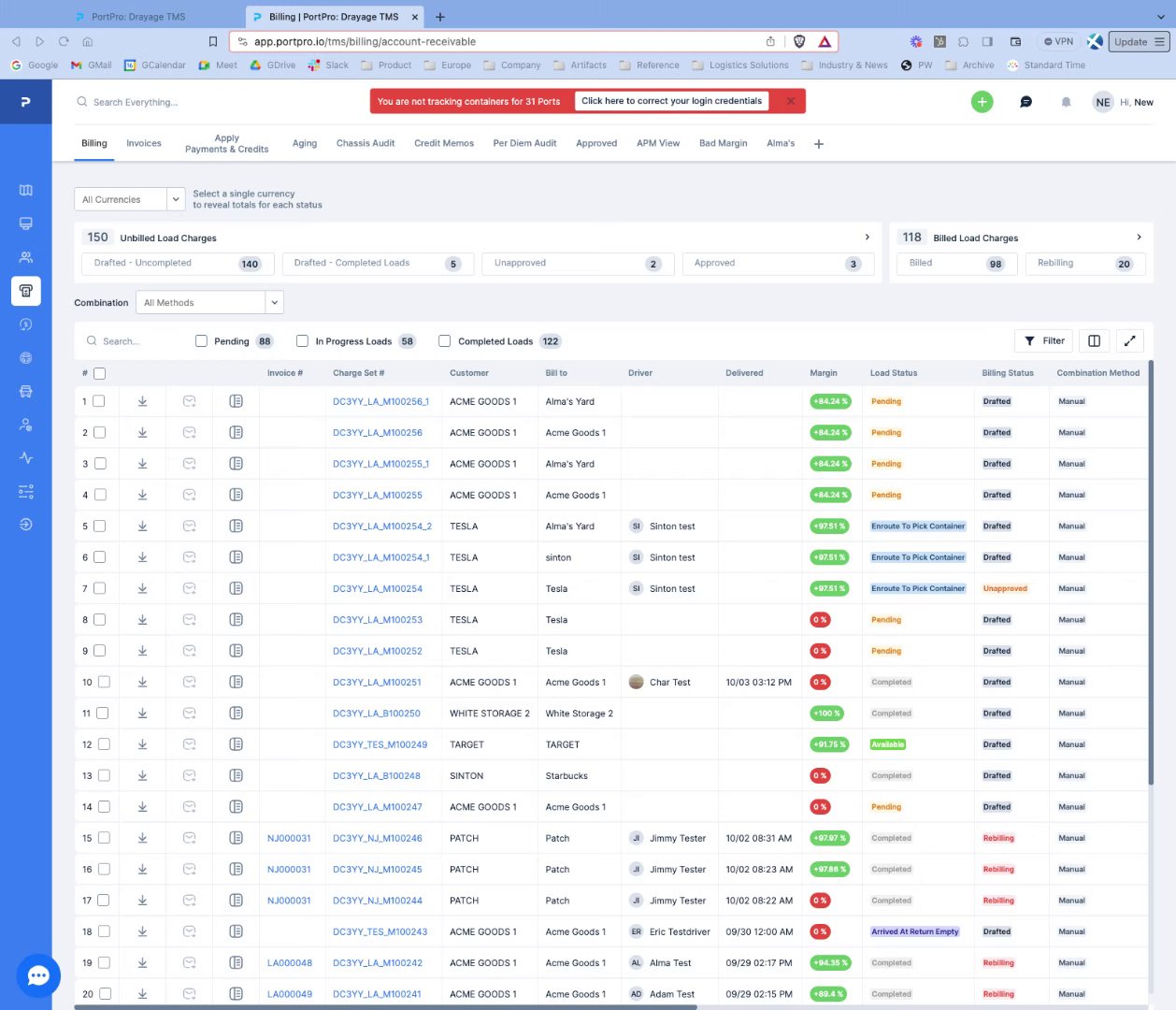The image size is (1176, 1010).
Task: Select the row 5 checkbox
Action: (x=99, y=527)
